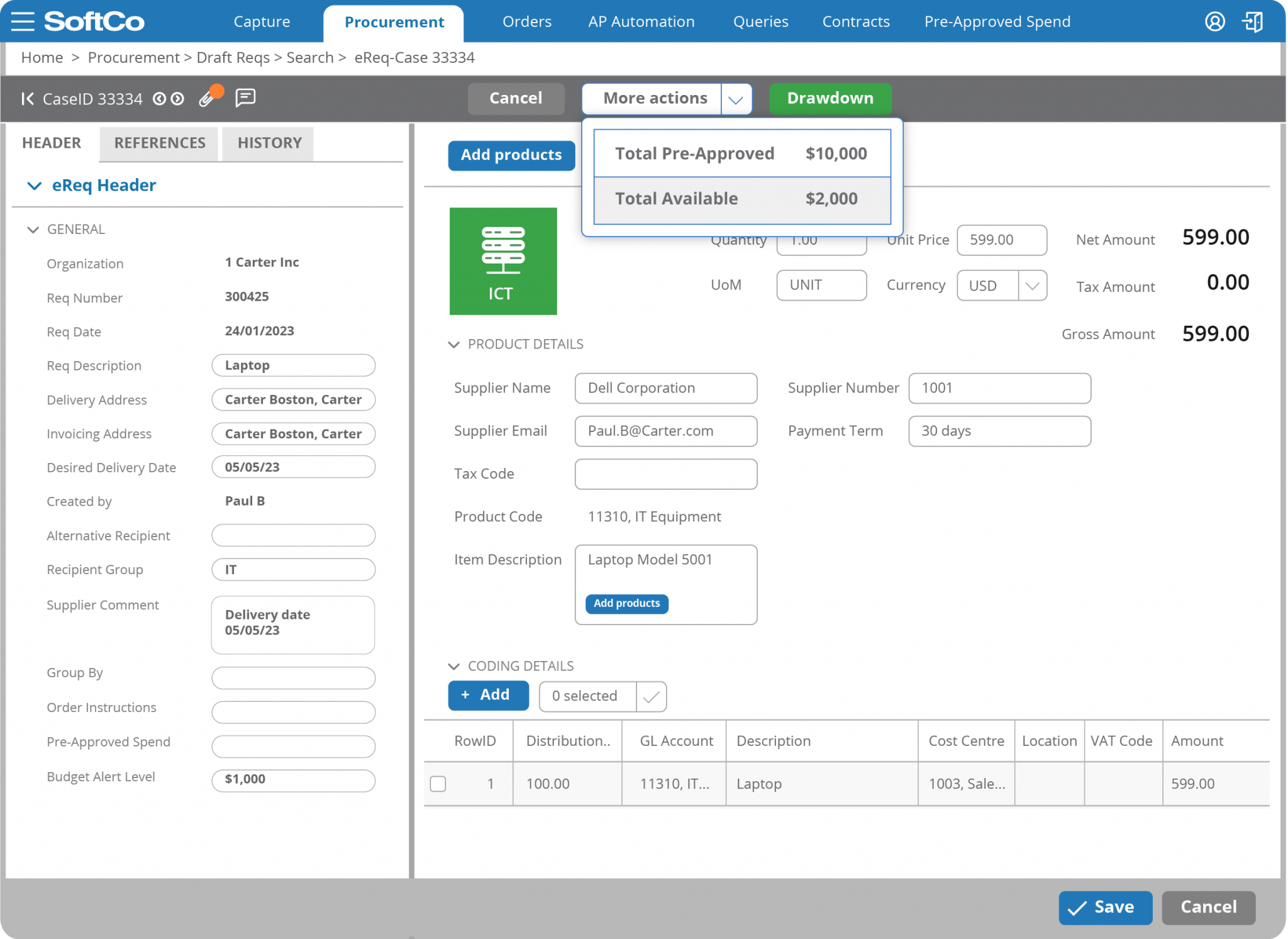Click the empty Tax Code input field
The width and height of the screenshot is (1288, 939).
(x=665, y=474)
